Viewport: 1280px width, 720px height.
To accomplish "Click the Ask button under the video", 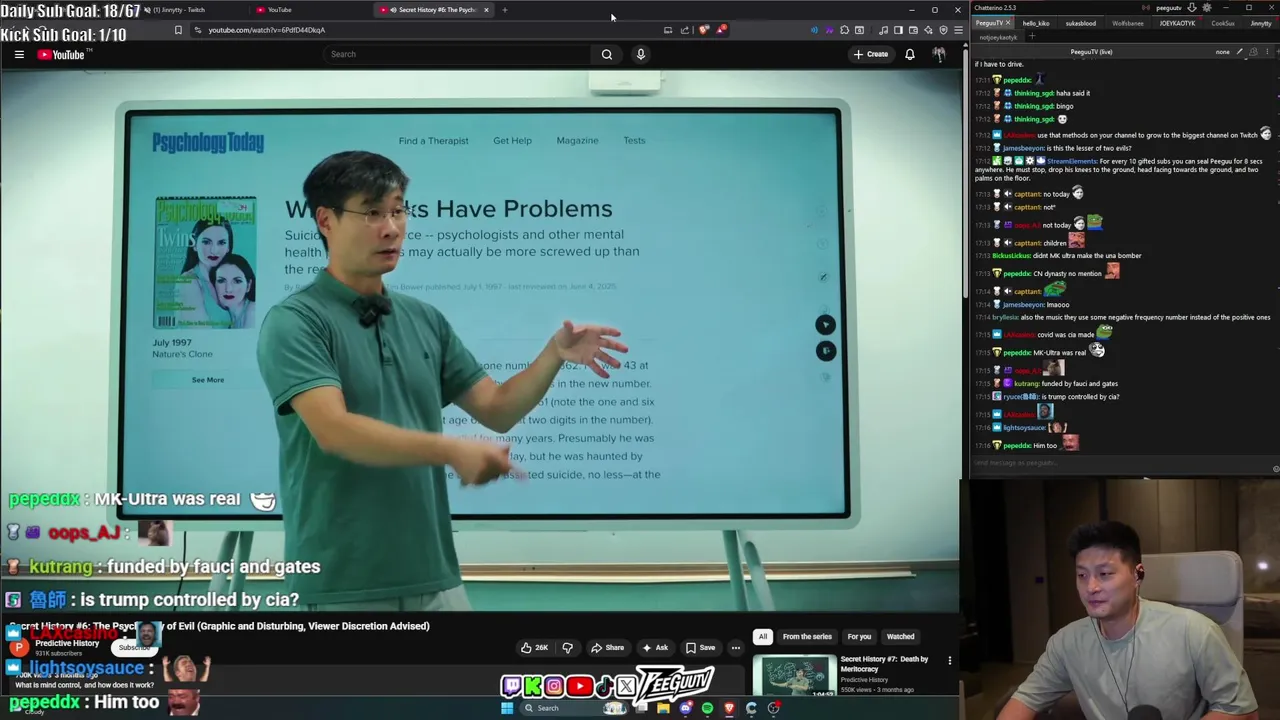I will coord(655,647).
